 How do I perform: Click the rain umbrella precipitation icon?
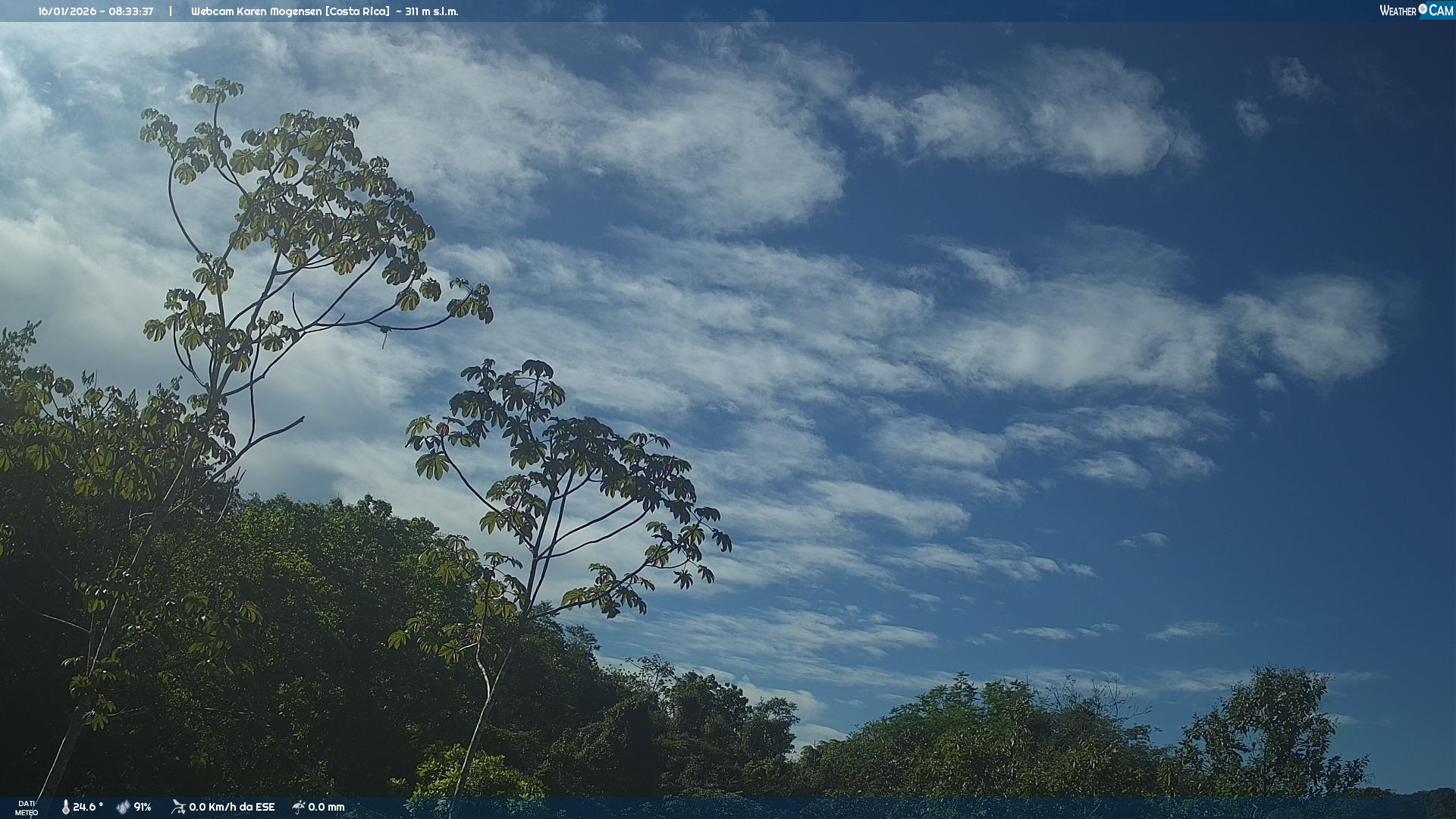click(298, 807)
